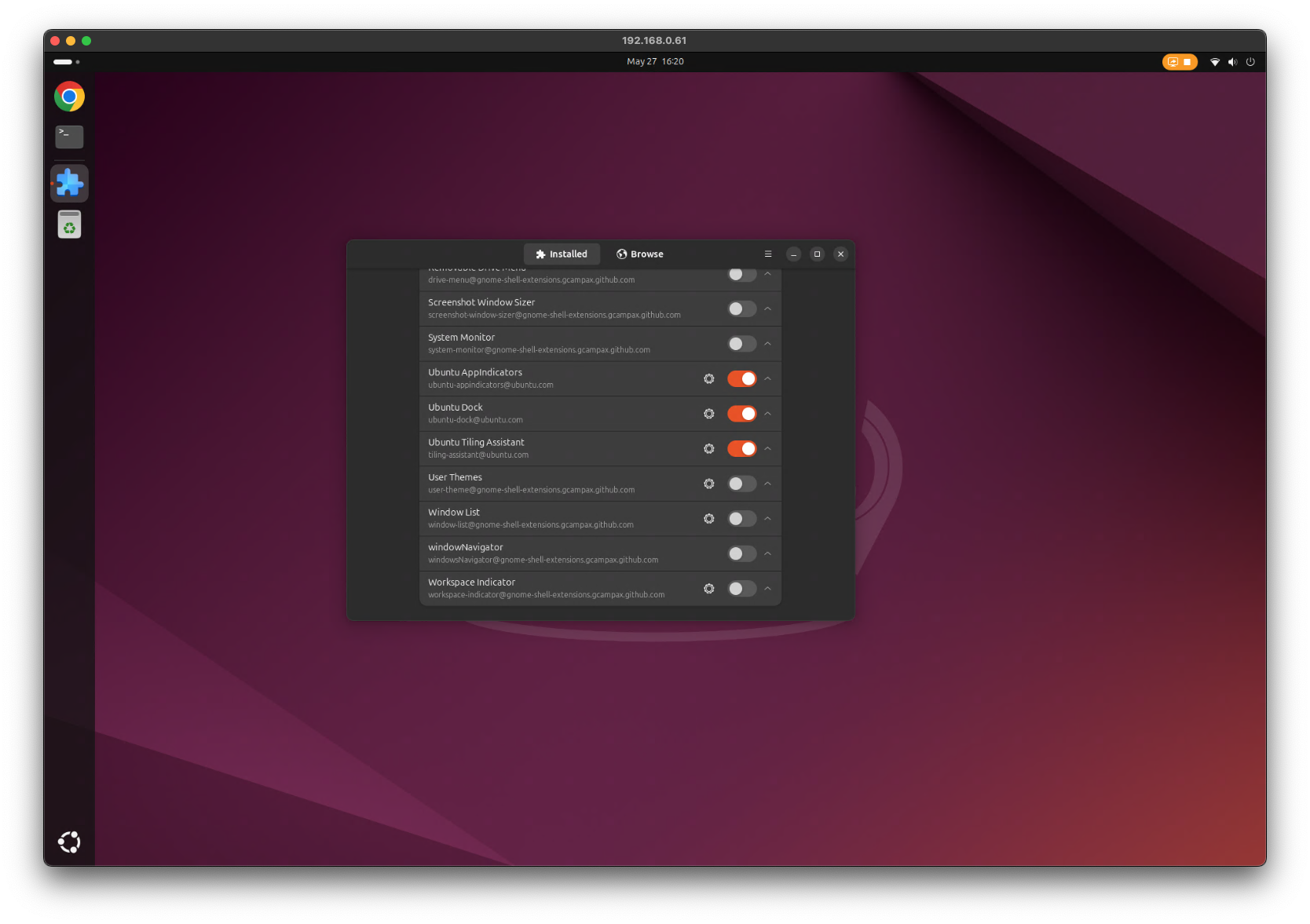Enable windowNavigator extension
The image size is (1310, 924).
click(x=741, y=554)
